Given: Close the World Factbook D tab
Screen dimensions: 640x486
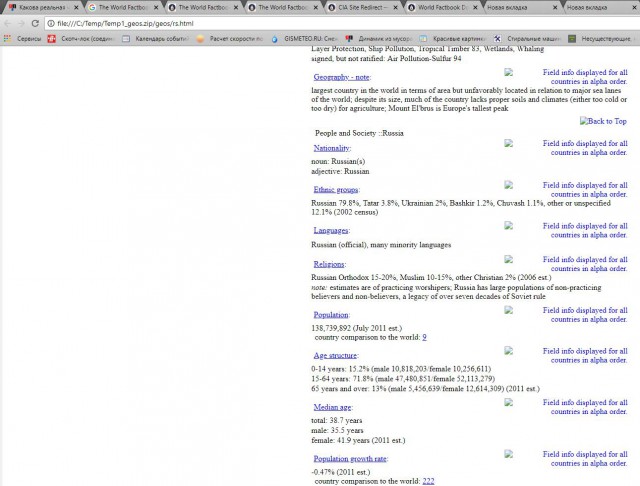Looking at the screenshot, I should [475, 7].
